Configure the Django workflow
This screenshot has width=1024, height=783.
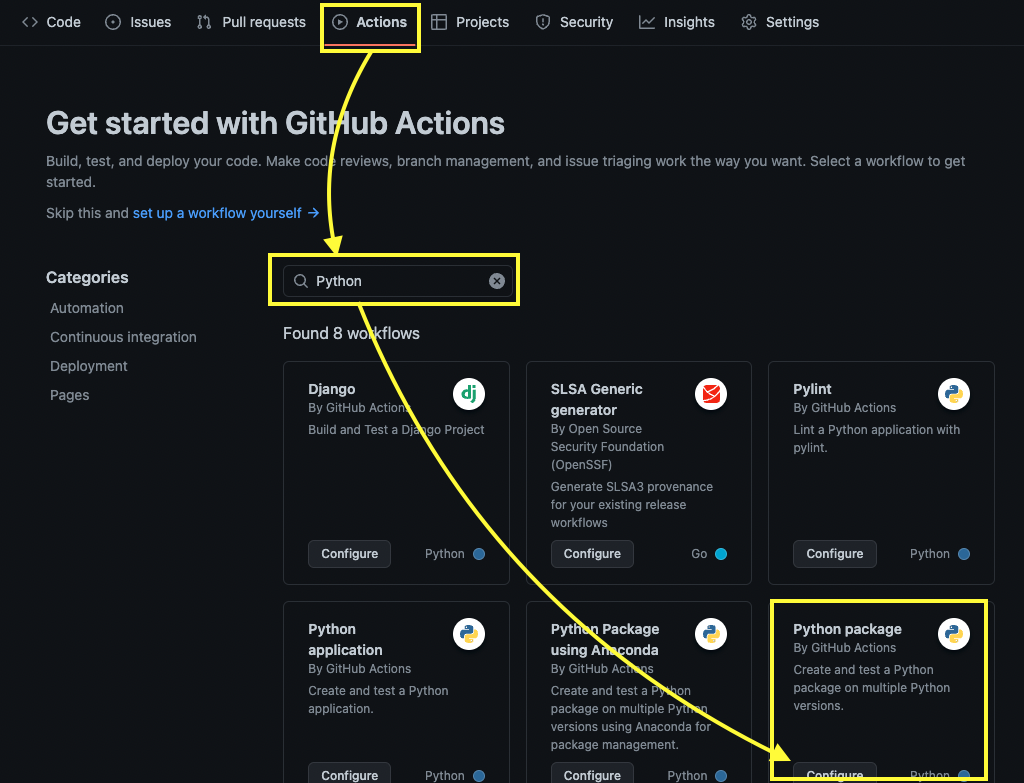[x=349, y=554]
